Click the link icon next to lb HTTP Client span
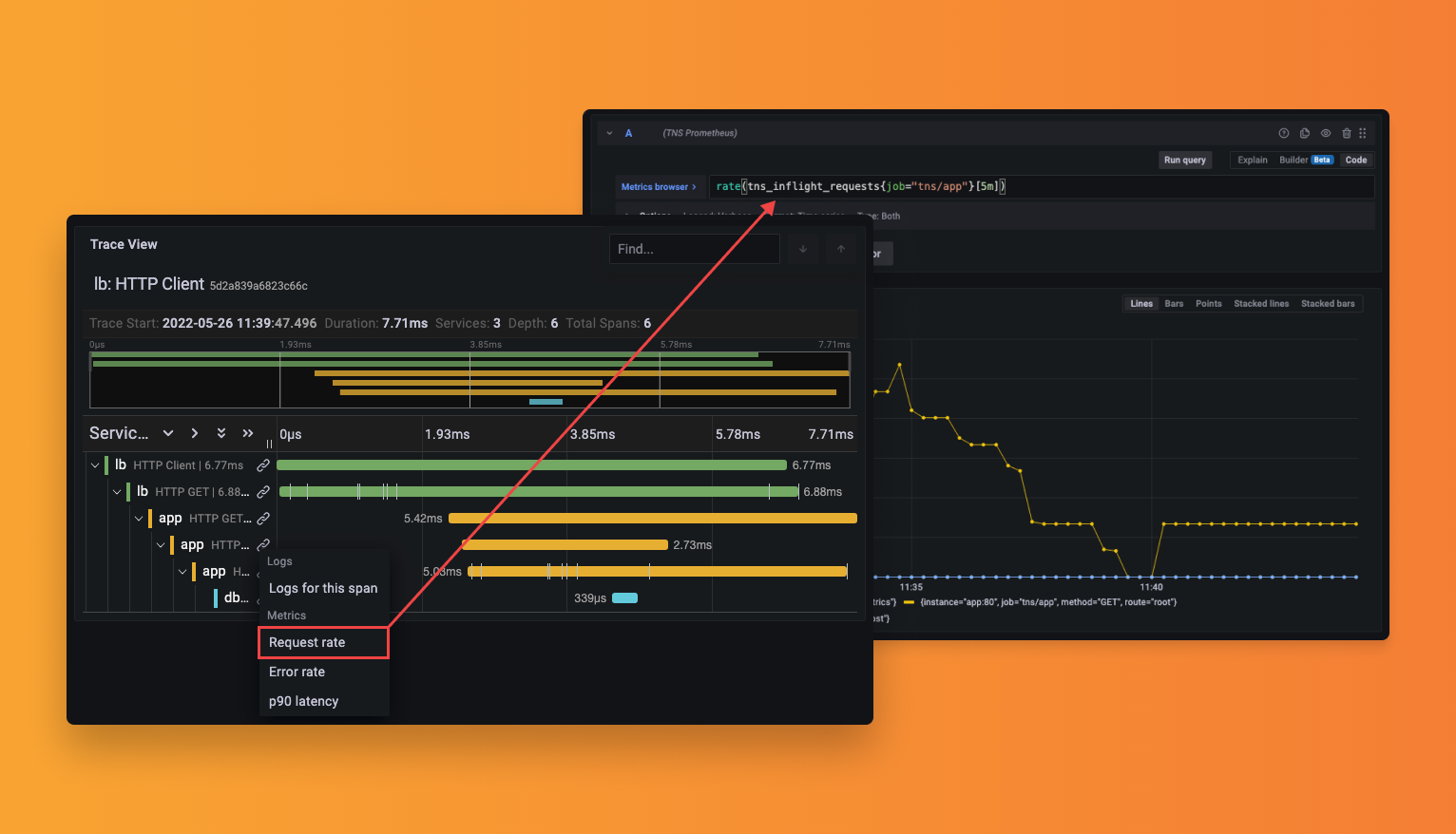The height and width of the screenshot is (834, 1456). (263, 465)
